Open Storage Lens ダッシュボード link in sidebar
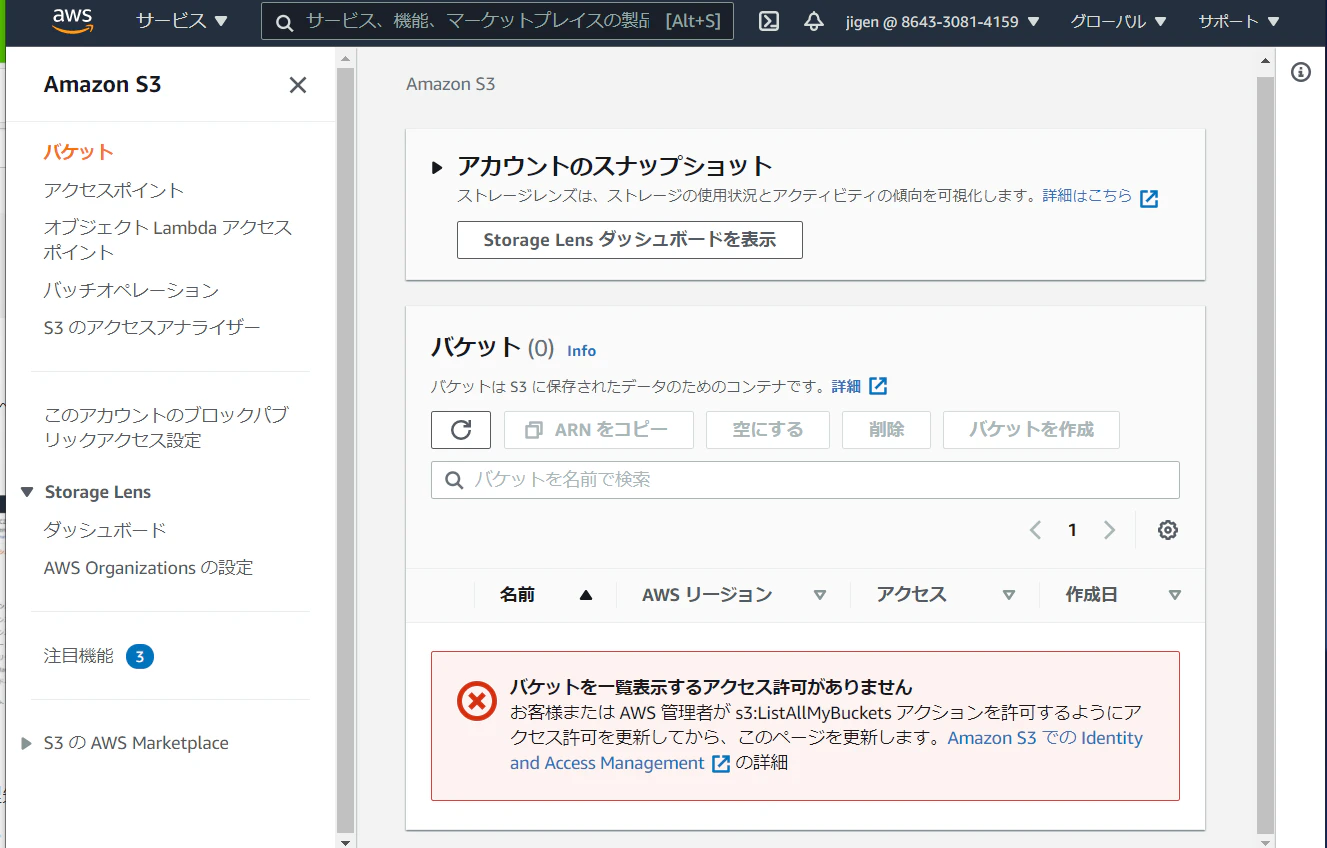This screenshot has width=1327, height=848. point(105,530)
